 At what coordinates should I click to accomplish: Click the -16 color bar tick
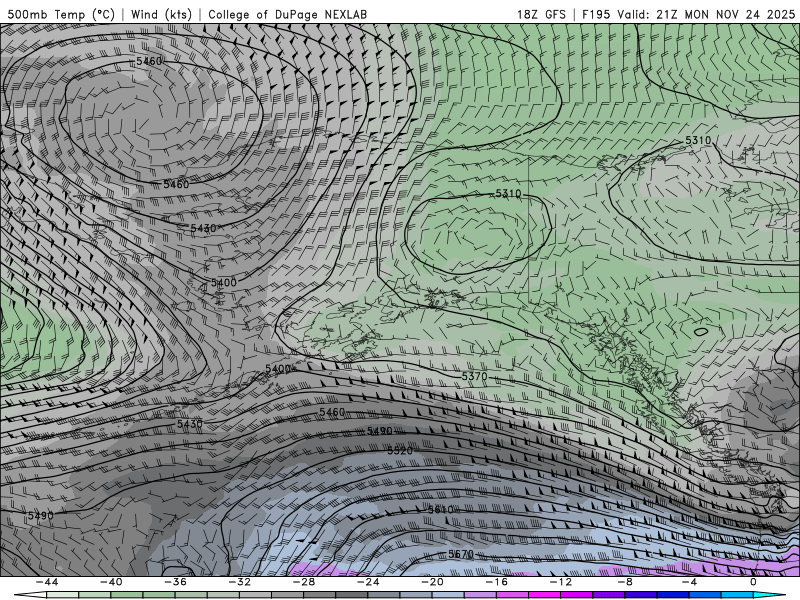(x=497, y=582)
